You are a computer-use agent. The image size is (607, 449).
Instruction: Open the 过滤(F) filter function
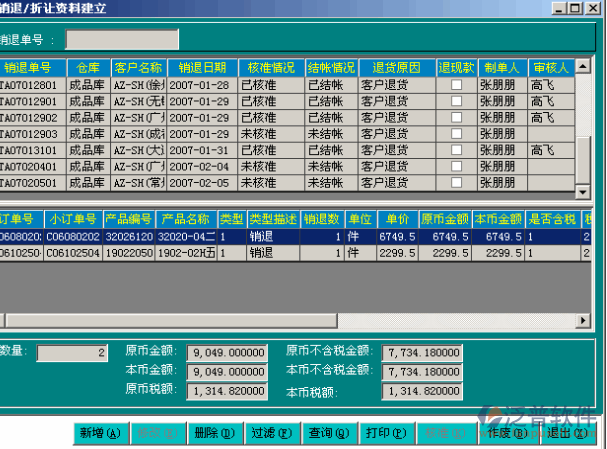271,433
